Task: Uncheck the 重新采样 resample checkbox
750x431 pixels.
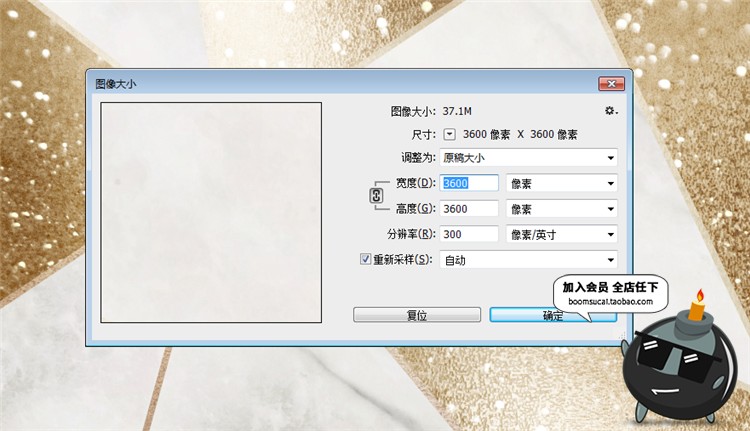Action: 365,259
